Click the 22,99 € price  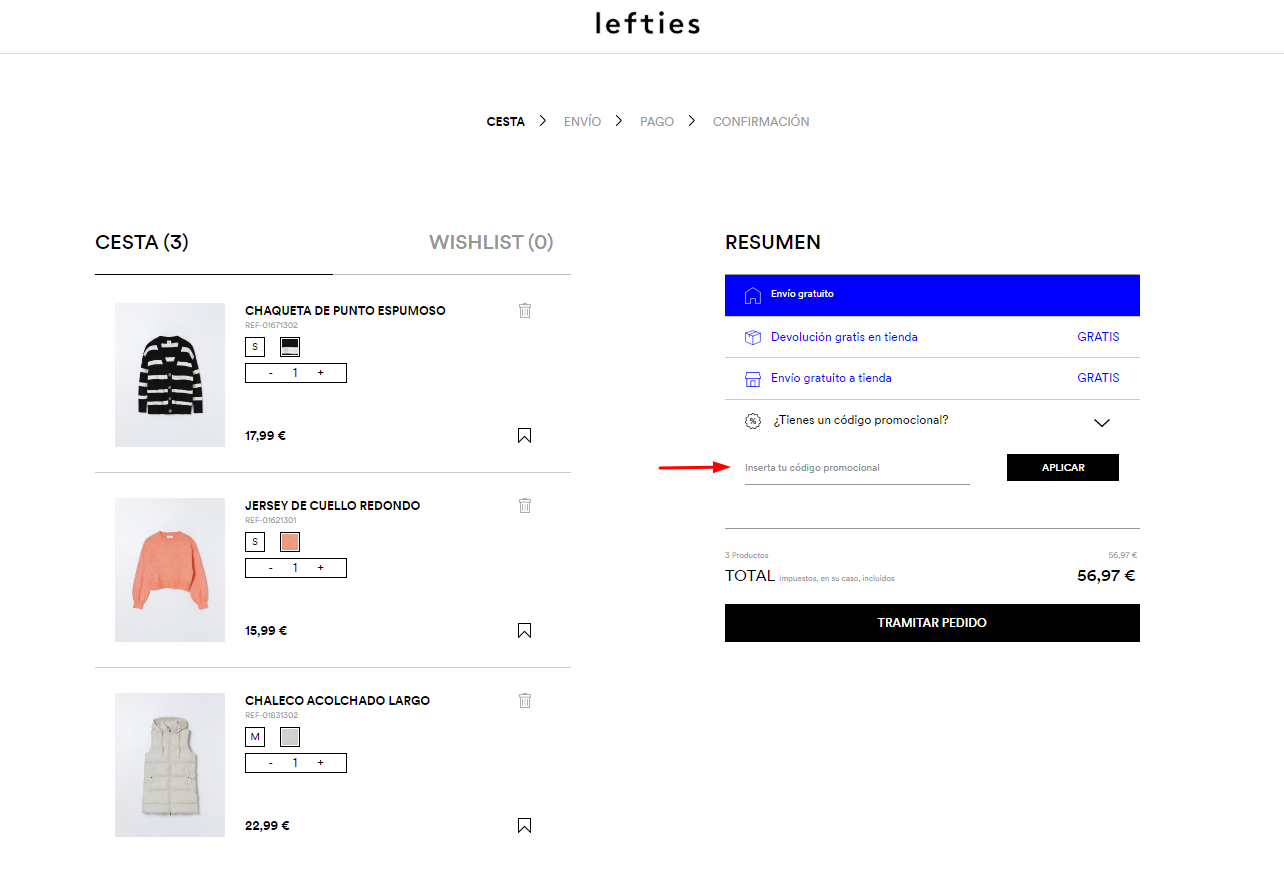click(267, 826)
